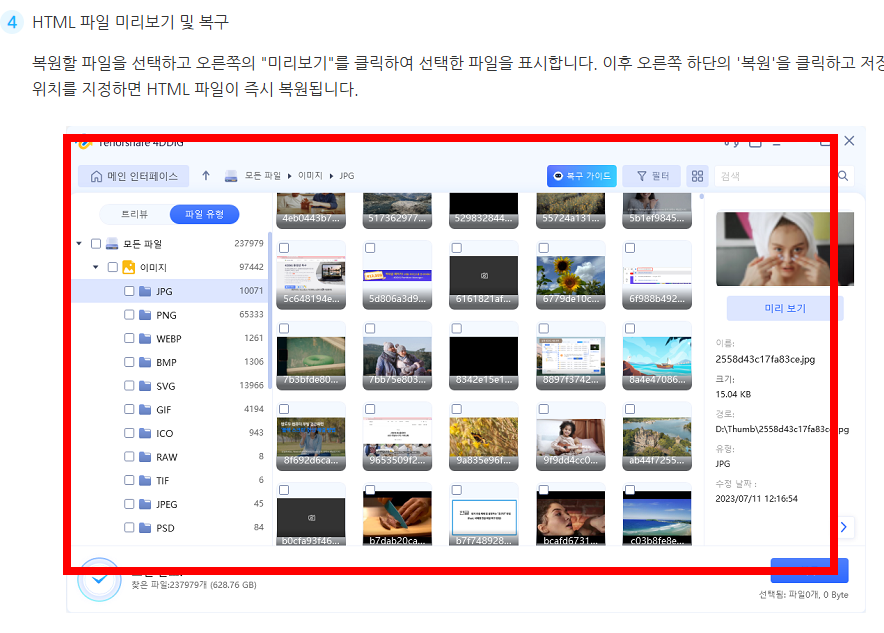Go up one folder level with the arrow
The width and height of the screenshot is (884, 633).
pos(206,175)
